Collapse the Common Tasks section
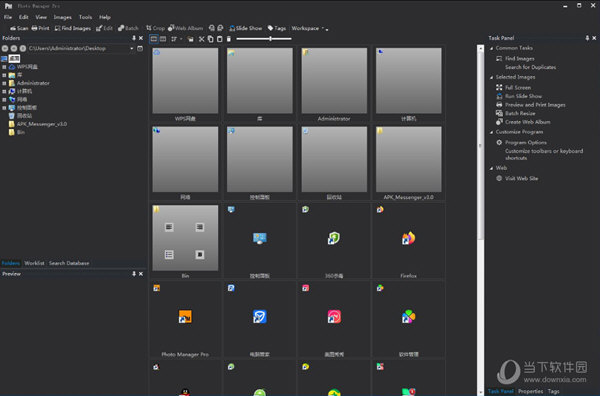Screen dimensions: 600x396 tap(492, 48)
